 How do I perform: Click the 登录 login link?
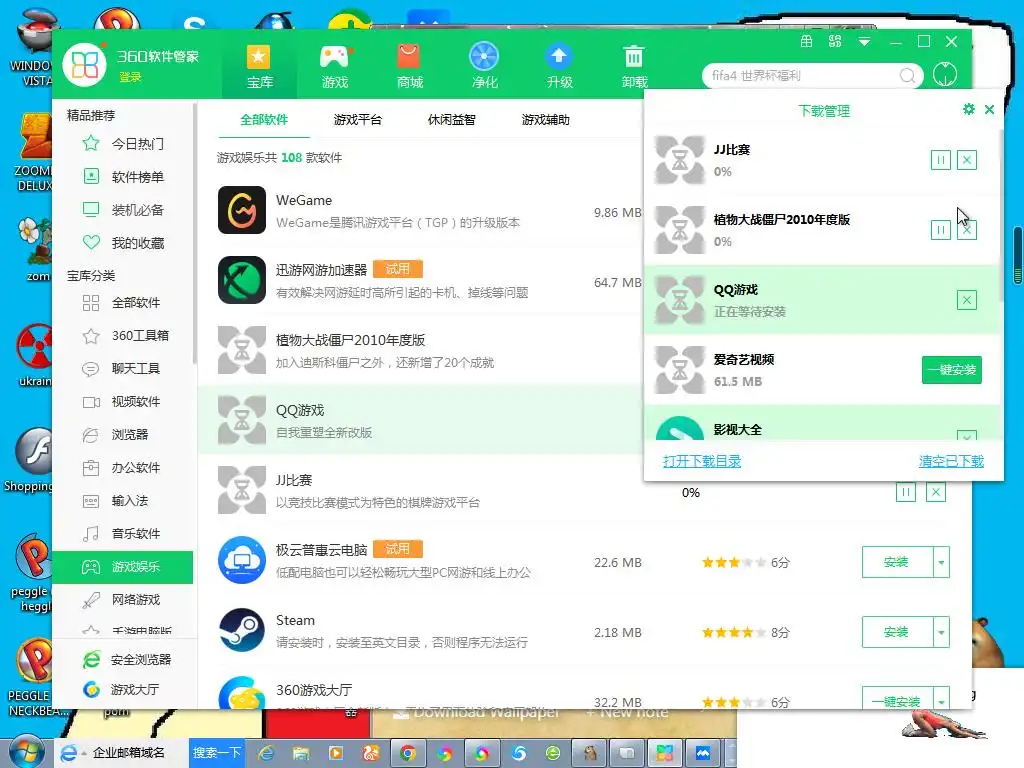[130, 77]
